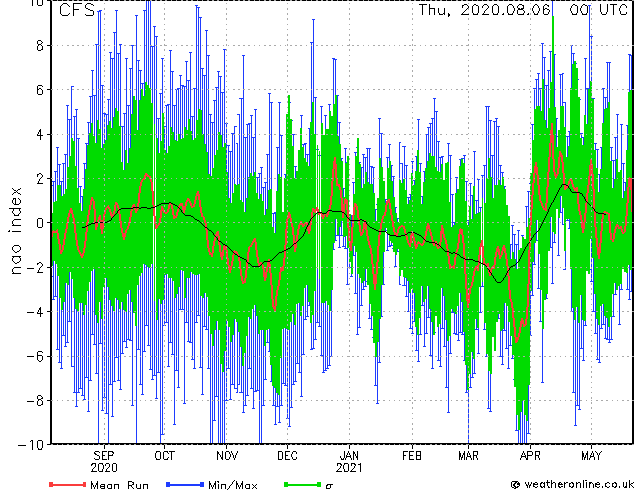Image resolution: width=634 pixels, height=490 pixels.
Task: Click the MAR axis label
Action: [x=468, y=456]
